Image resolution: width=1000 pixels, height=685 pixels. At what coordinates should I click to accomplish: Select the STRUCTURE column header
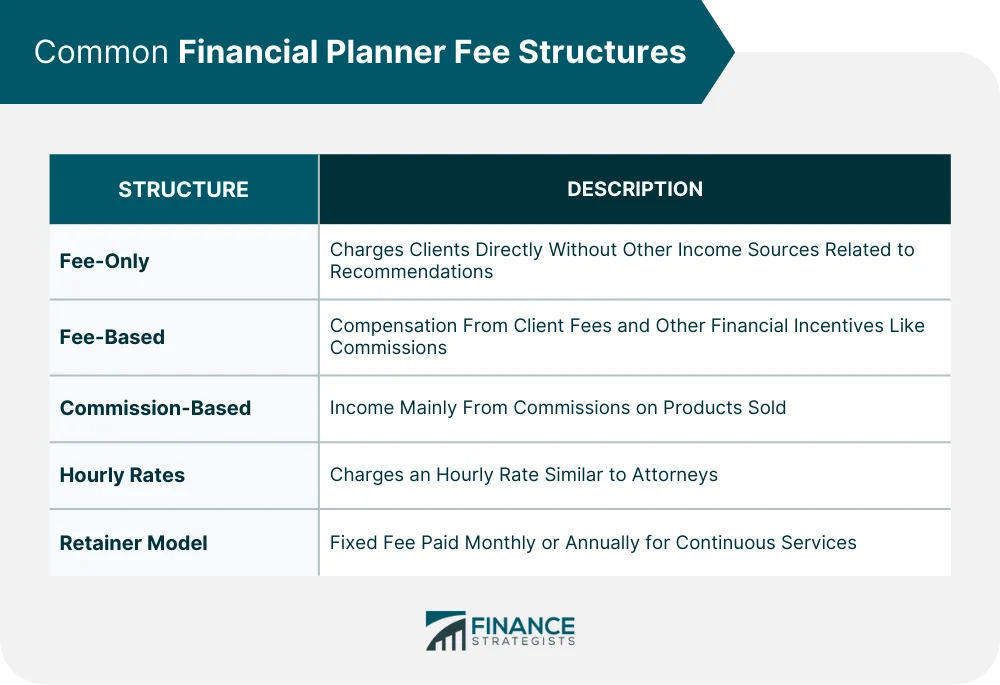184,189
